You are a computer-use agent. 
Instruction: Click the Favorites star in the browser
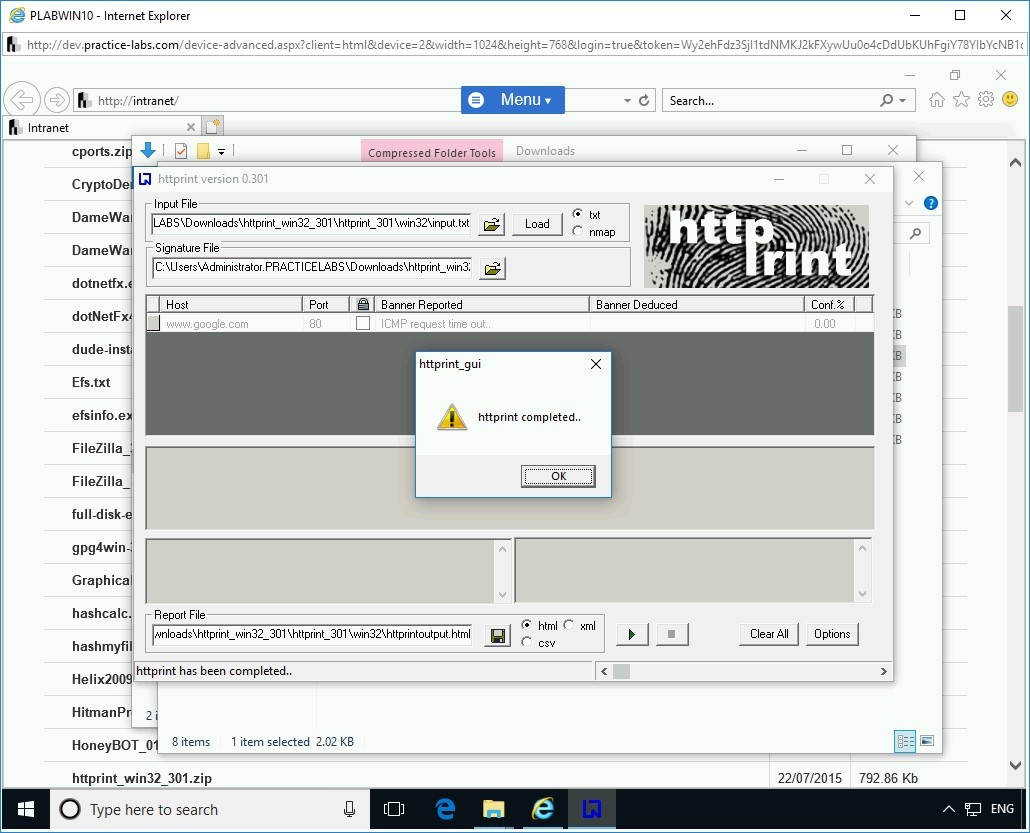tap(960, 99)
